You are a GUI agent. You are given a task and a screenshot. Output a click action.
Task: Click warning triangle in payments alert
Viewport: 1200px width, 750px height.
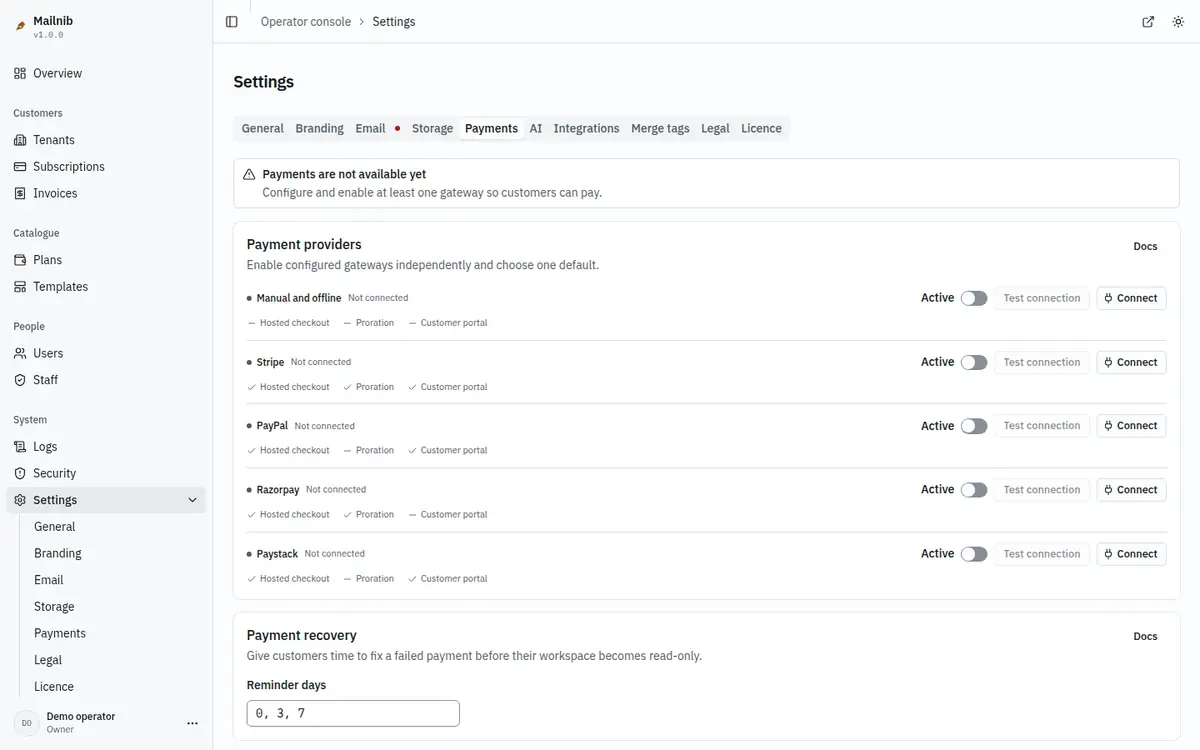tap(249, 174)
